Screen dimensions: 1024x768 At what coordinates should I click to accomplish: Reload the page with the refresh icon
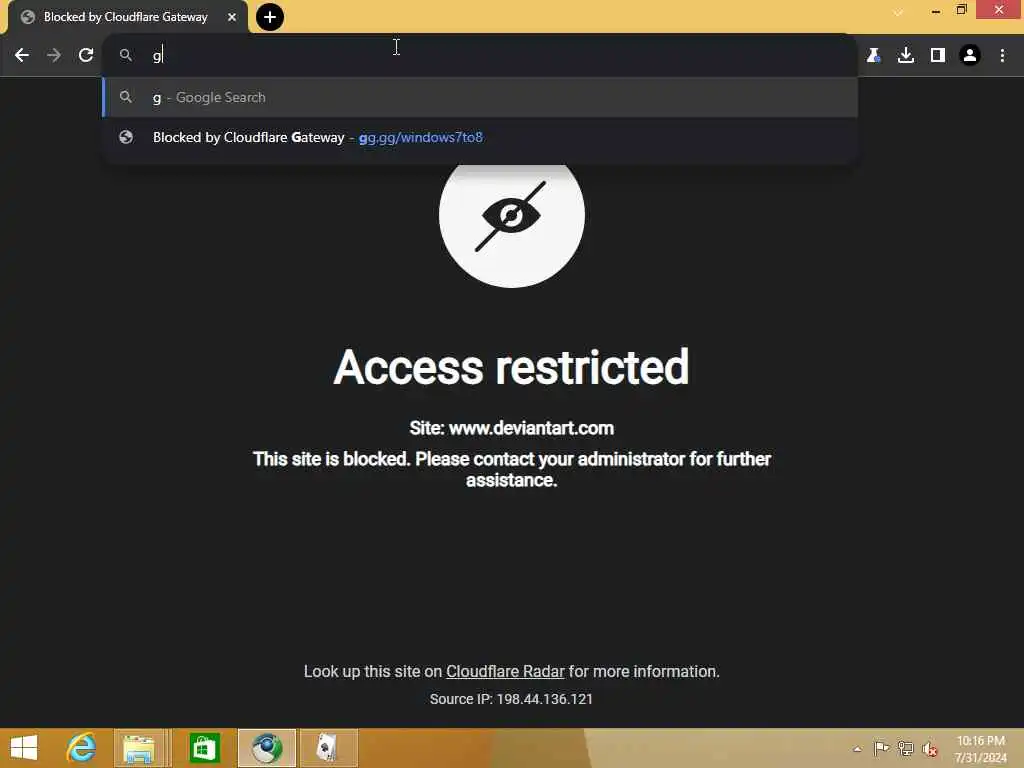pos(86,56)
